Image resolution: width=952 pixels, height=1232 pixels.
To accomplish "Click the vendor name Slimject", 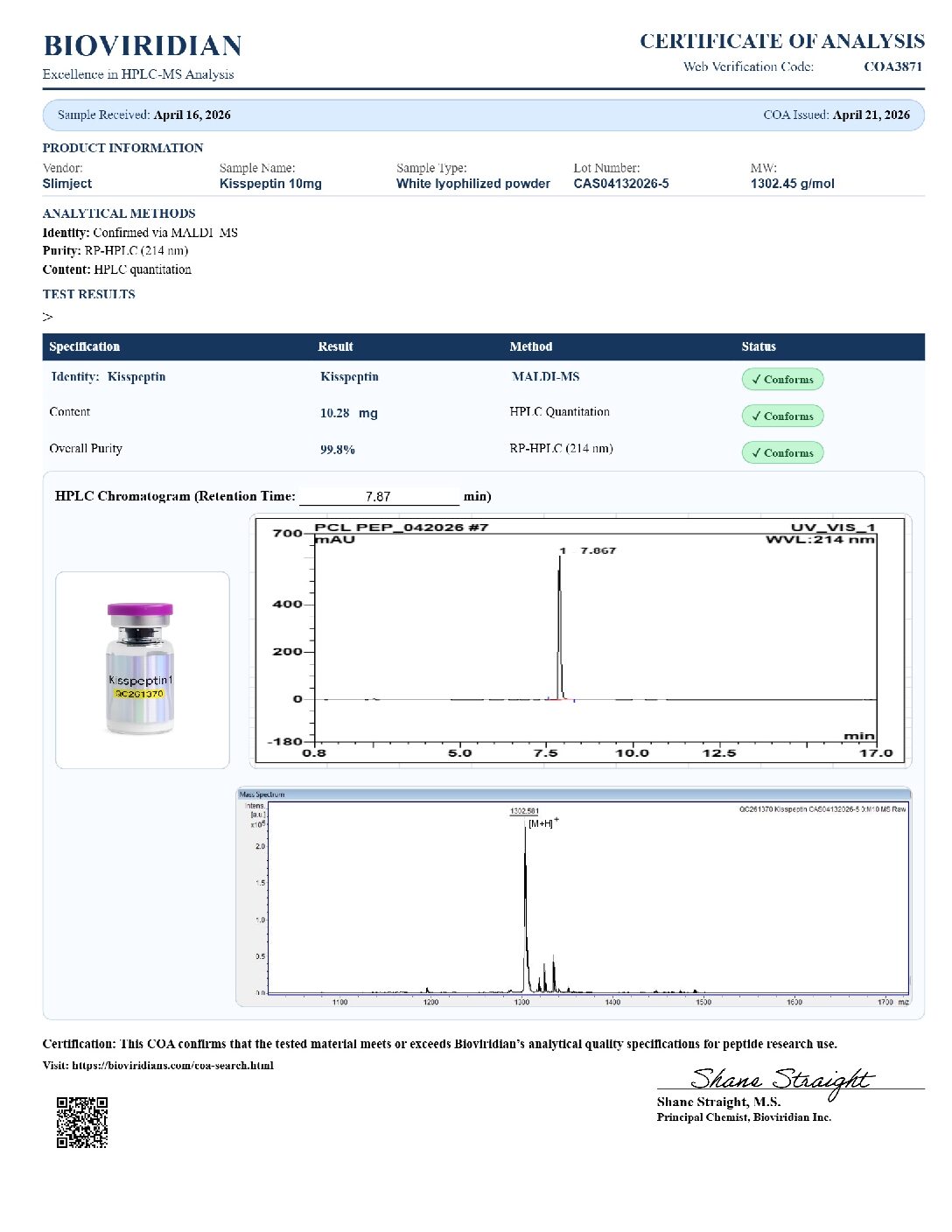I will (x=67, y=184).
